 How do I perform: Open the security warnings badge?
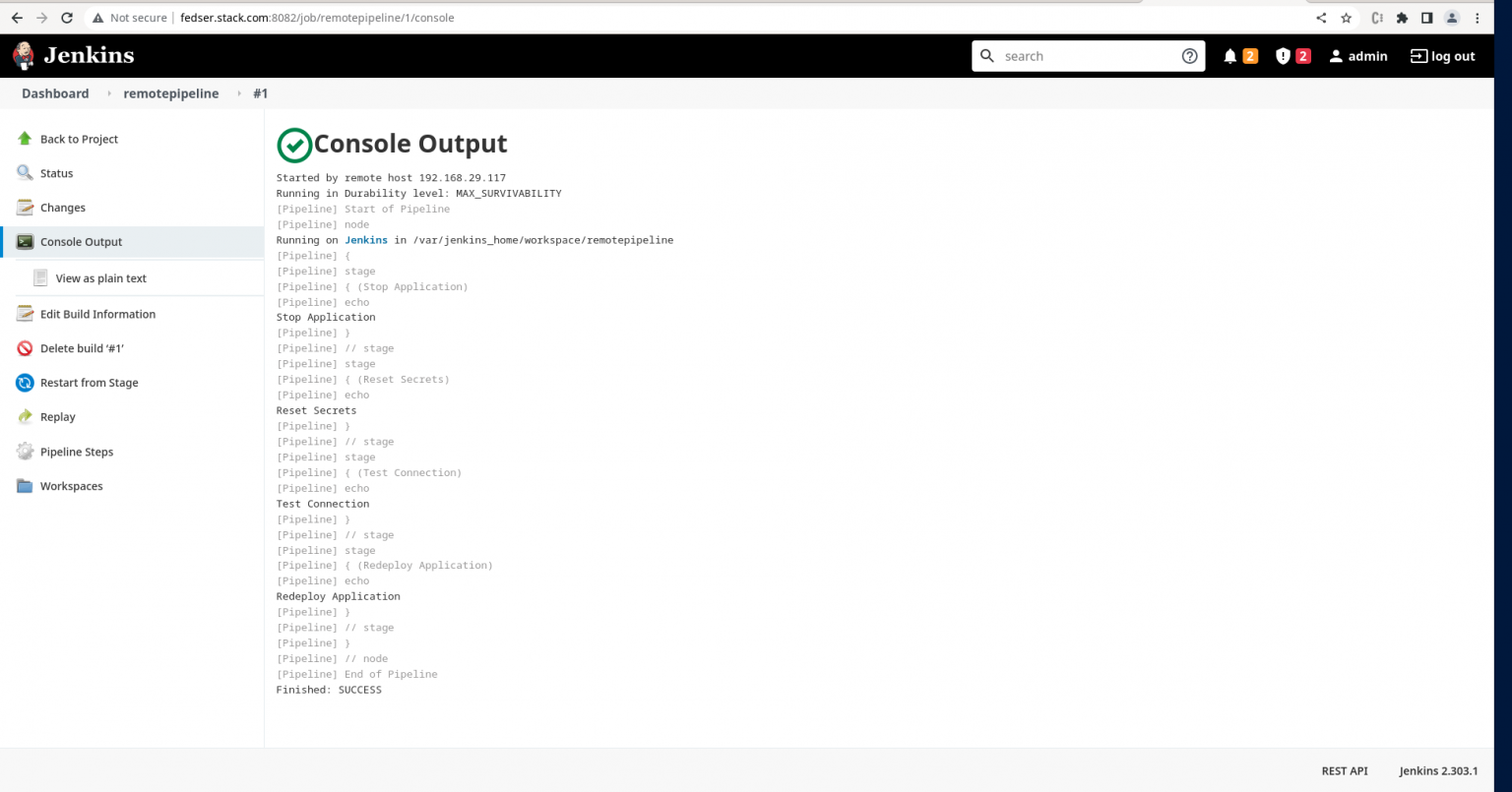click(1285, 56)
